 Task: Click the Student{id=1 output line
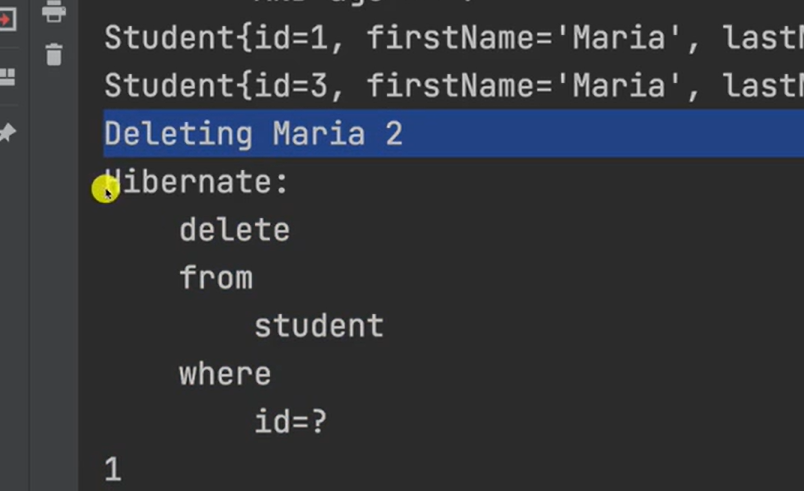click(454, 38)
